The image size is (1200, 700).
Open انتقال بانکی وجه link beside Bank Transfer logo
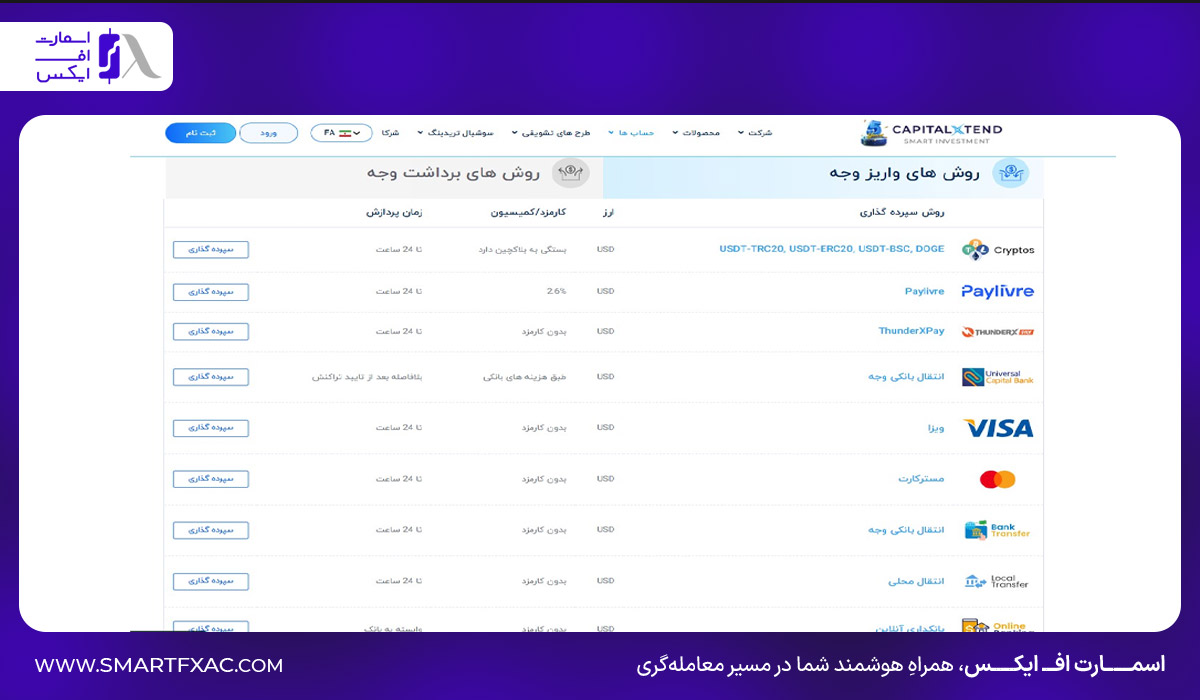click(906, 530)
